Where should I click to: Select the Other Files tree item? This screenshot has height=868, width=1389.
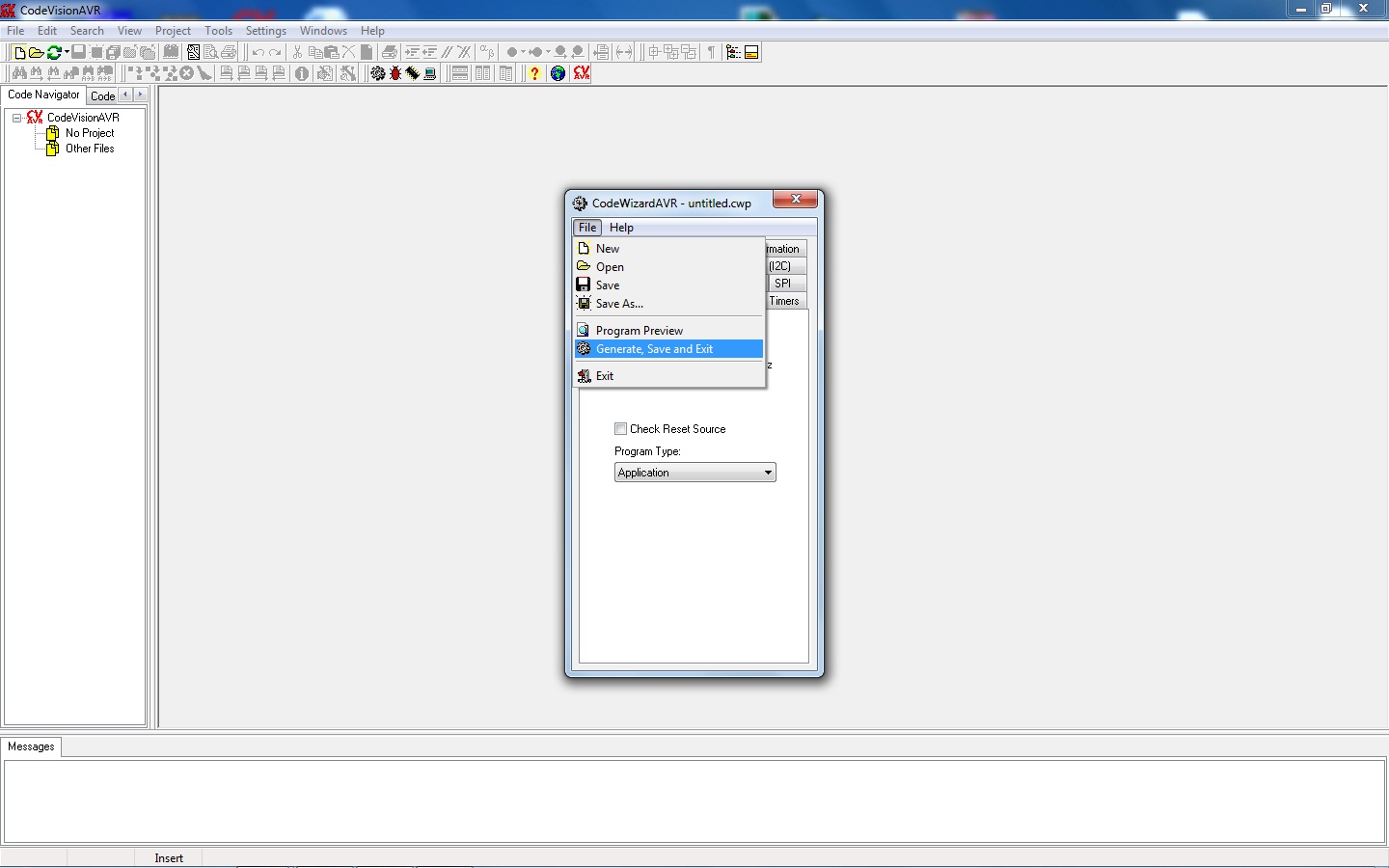tap(90, 149)
